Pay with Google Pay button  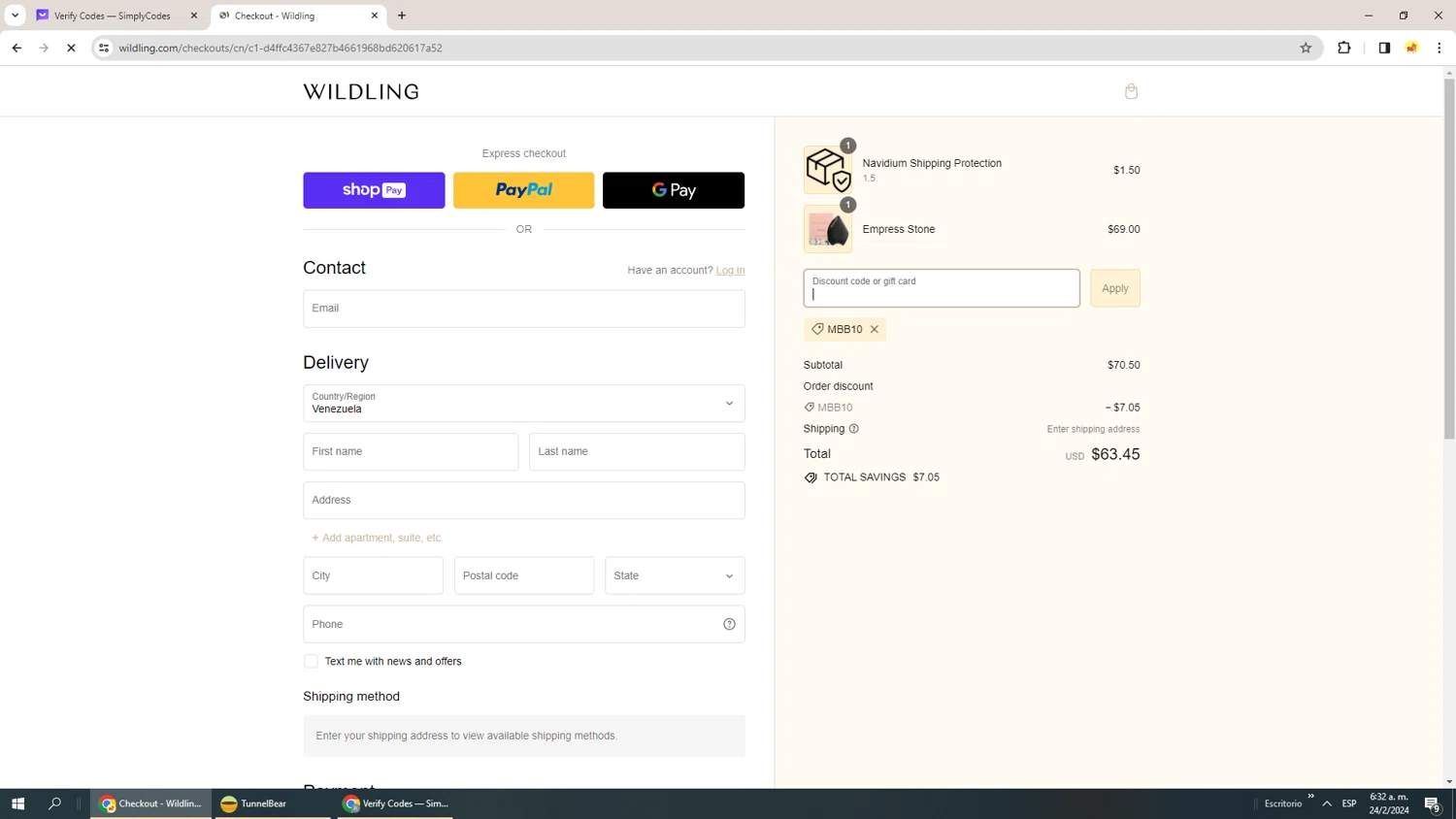[x=674, y=190]
